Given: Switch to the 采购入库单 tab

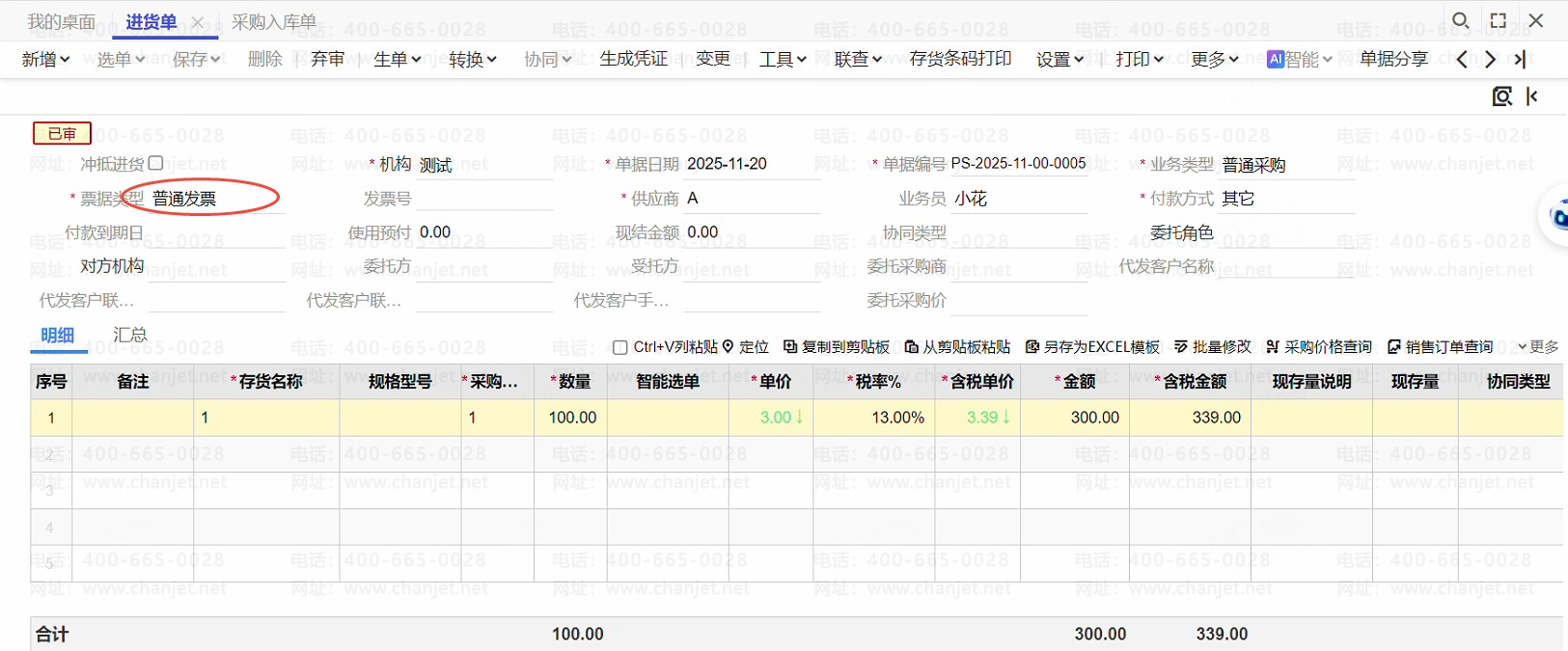Looking at the screenshot, I should click(274, 22).
